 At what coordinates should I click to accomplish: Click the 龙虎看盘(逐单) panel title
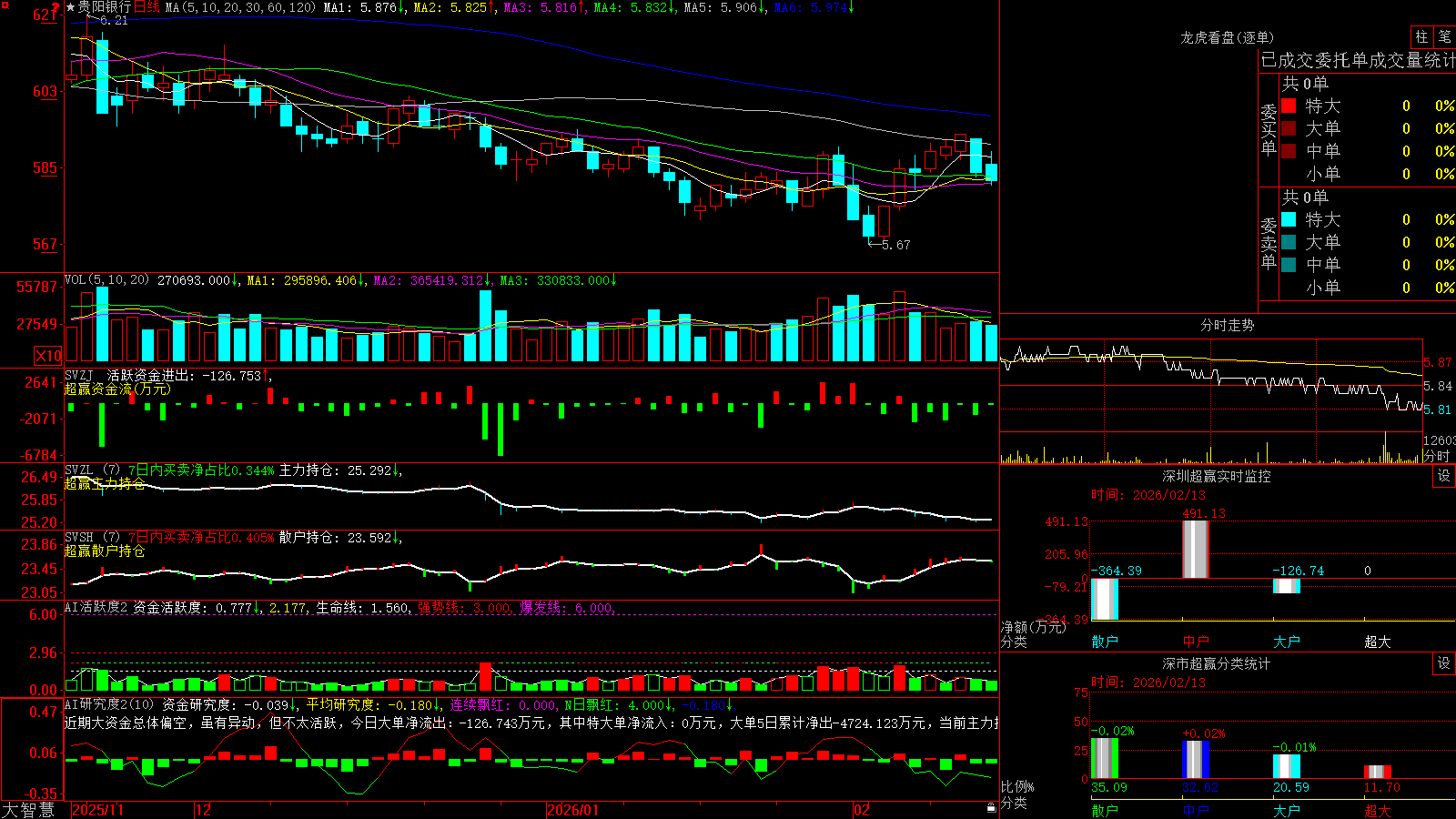[x=1227, y=37]
